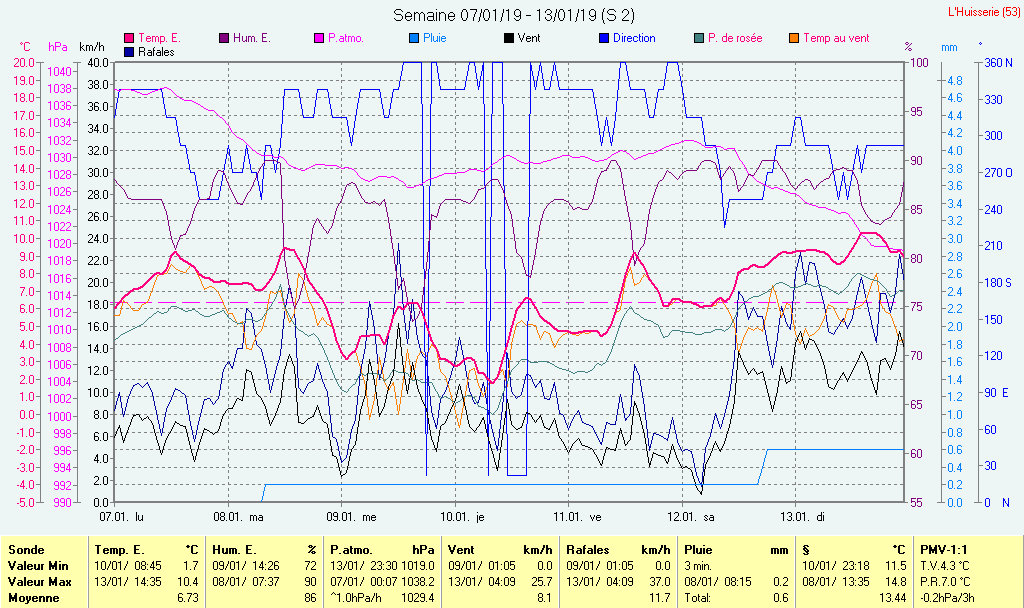Click the average pressure value 1029.4
The width and height of the screenshot is (1024, 608).
(418, 598)
